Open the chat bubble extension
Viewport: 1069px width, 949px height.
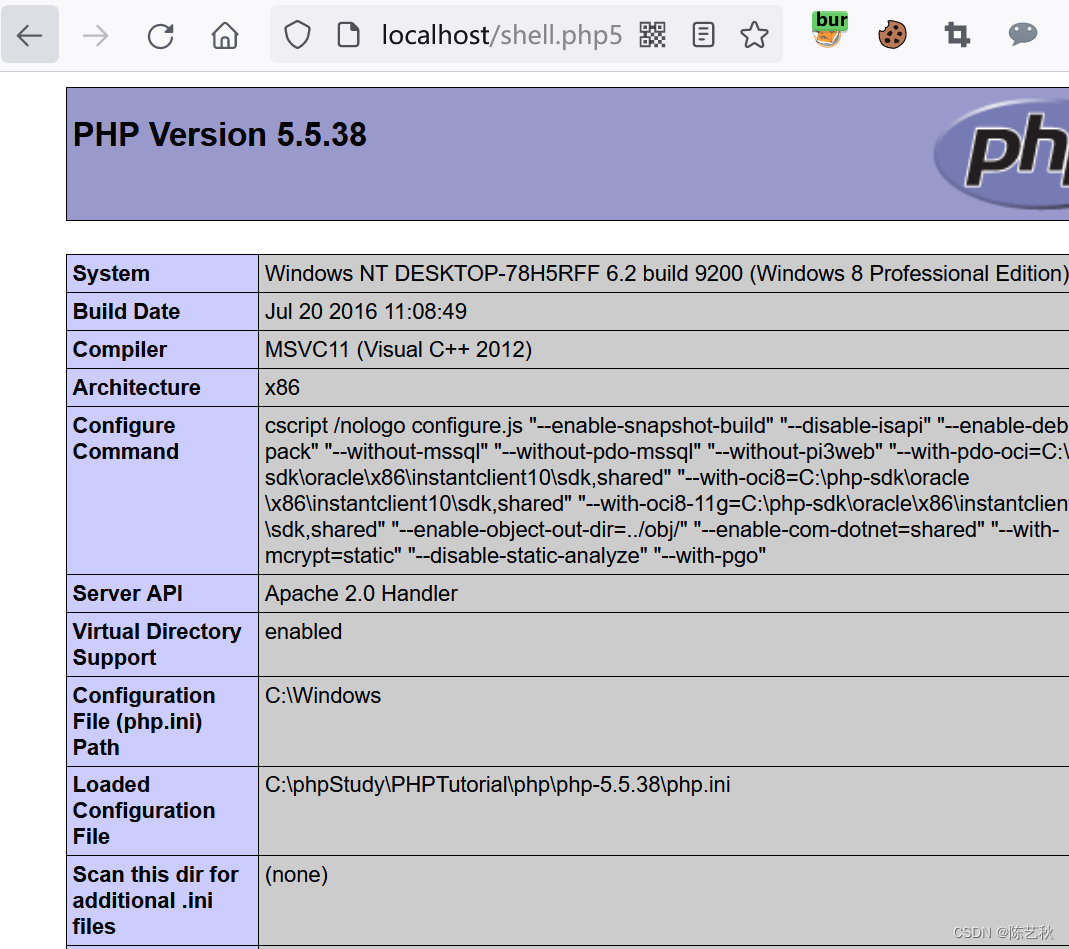click(x=1023, y=33)
